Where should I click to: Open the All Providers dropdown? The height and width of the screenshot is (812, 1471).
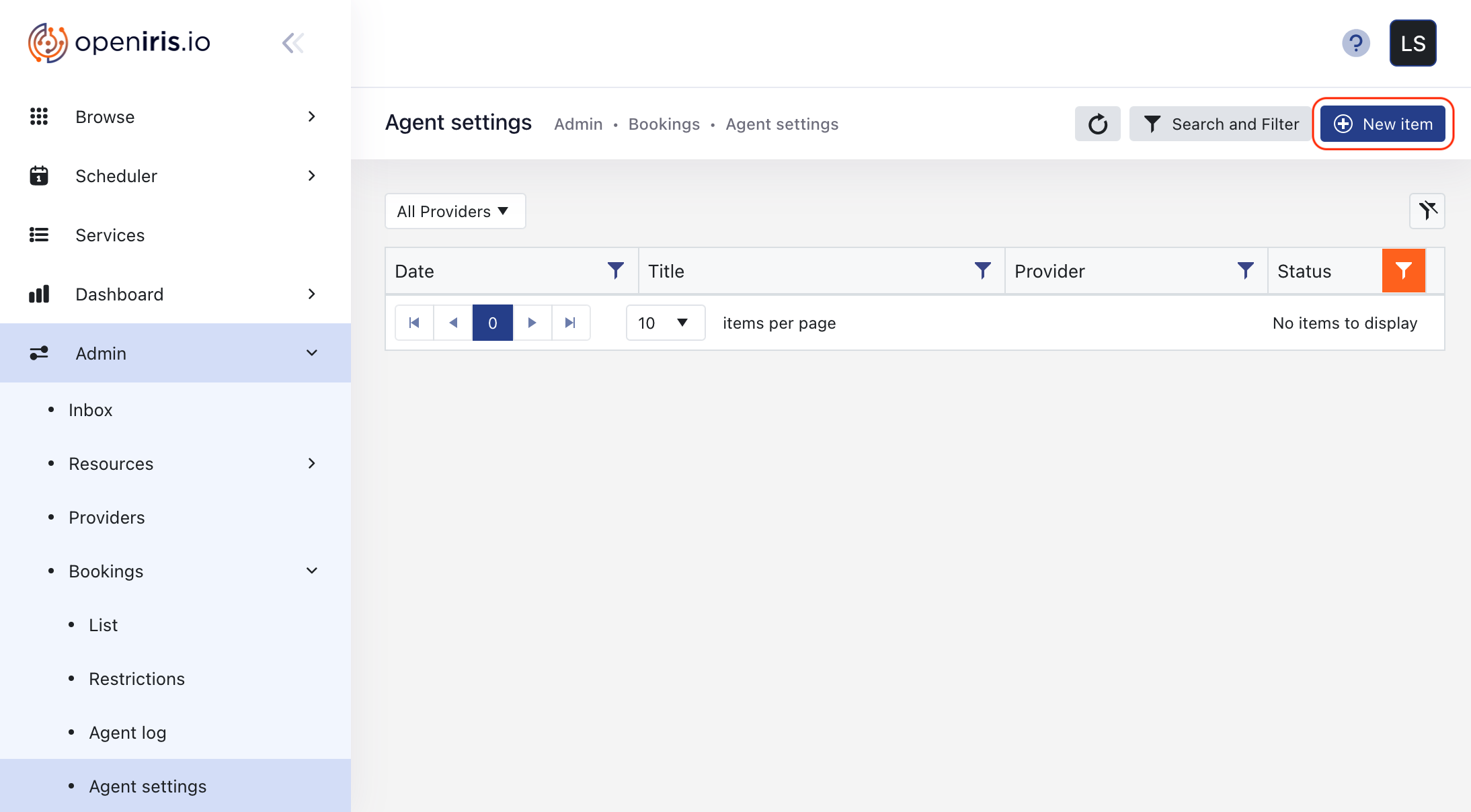[x=454, y=211]
